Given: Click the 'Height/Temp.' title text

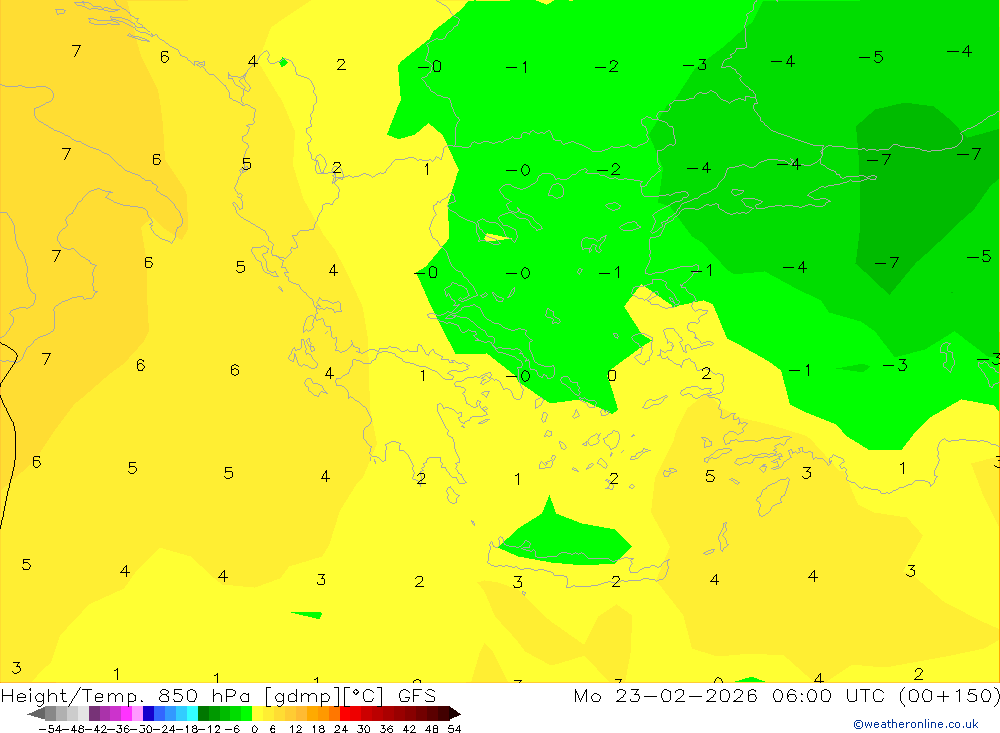Looking at the screenshot, I should 72,695.
